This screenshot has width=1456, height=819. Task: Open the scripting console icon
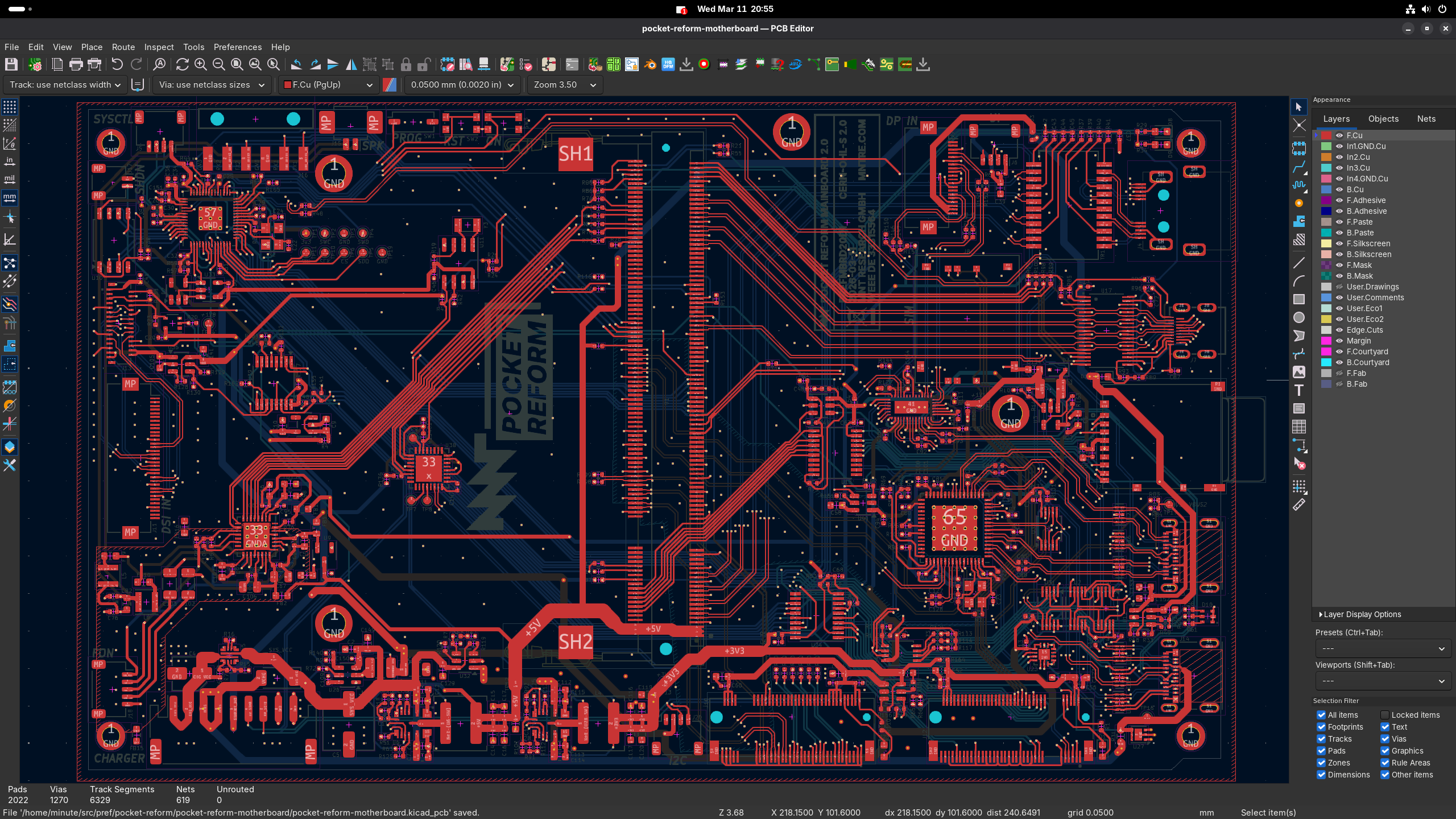[x=572, y=65]
